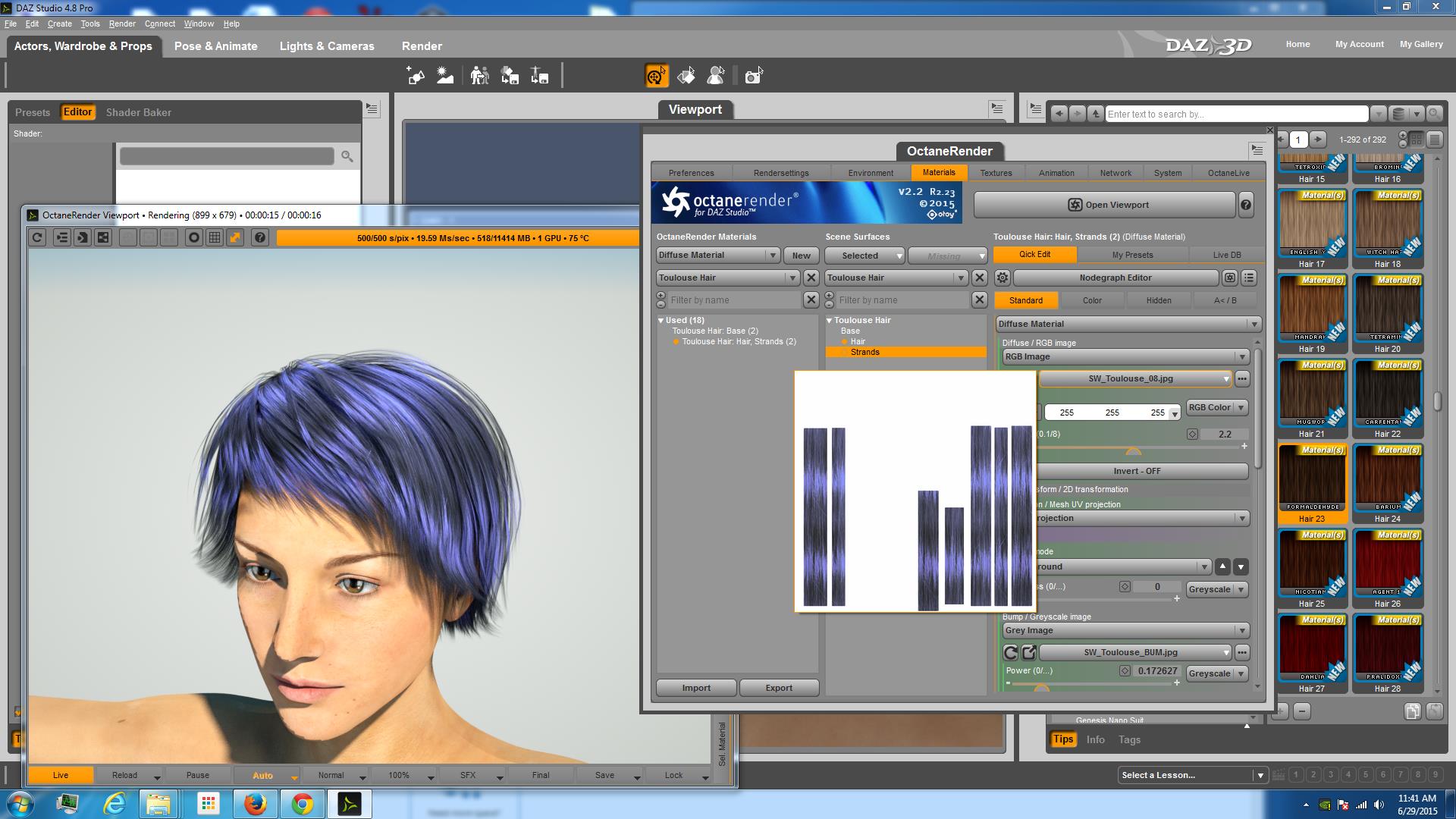Click the restart render icon in Octane viewport
The image size is (1456, 819).
click(x=37, y=238)
